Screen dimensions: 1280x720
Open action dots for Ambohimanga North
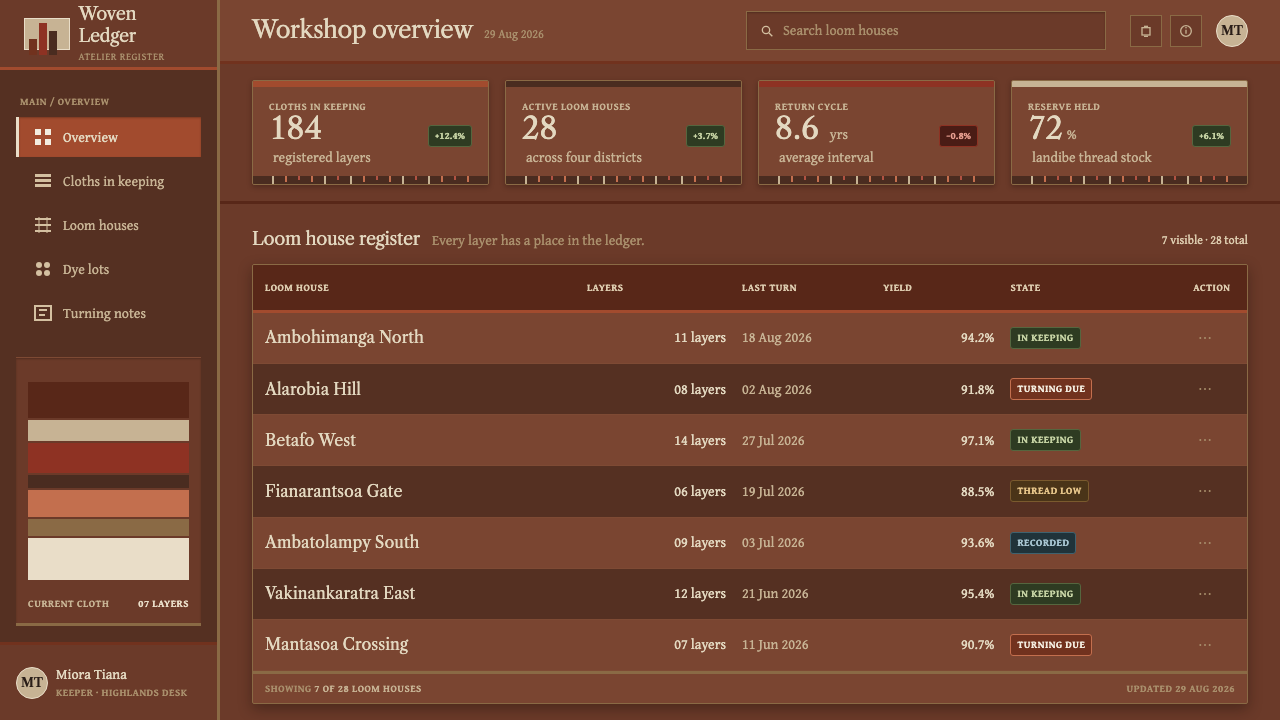click(x=1205, y=338)
